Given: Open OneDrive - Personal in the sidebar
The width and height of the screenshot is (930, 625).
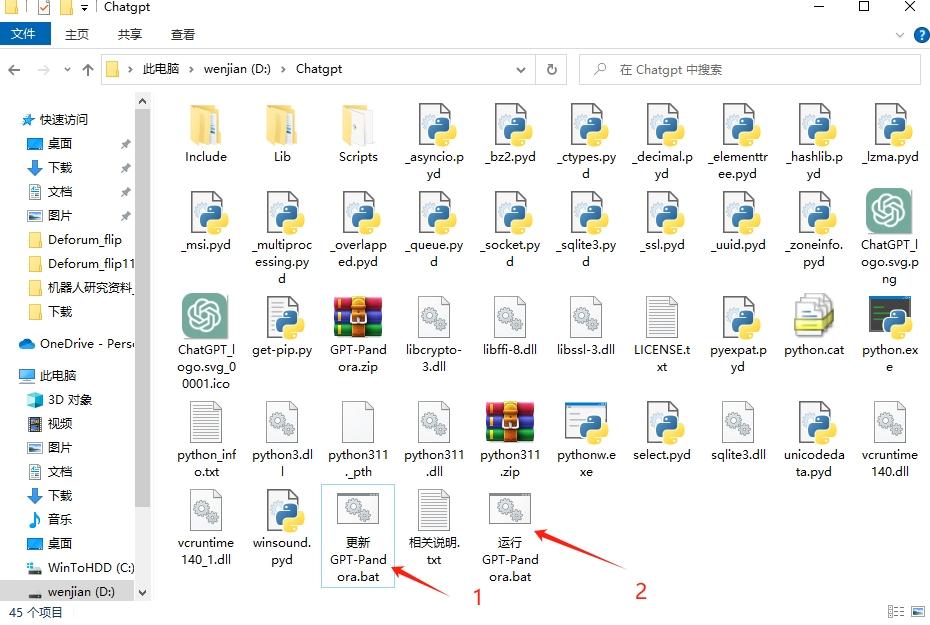Looking at the screenshot, I should [x=87, y=343].
